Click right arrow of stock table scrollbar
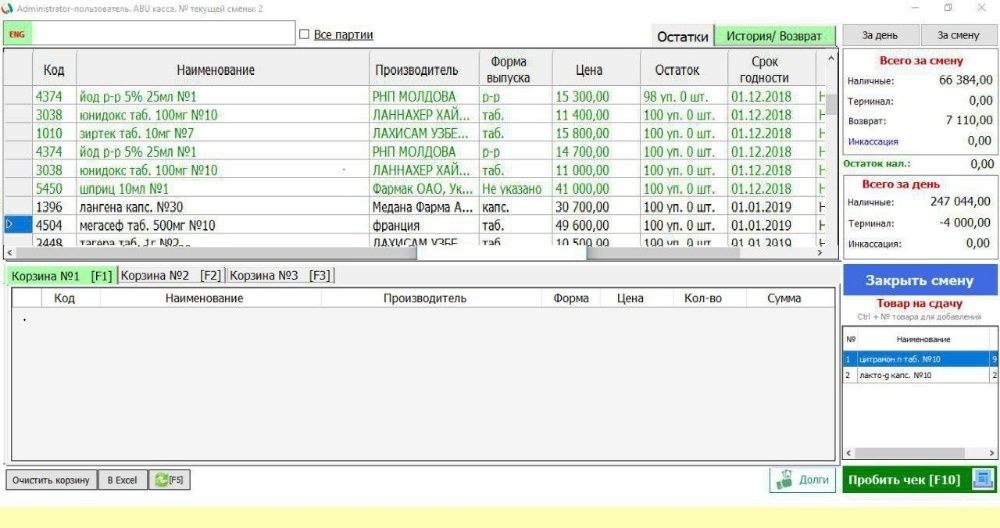This screenshot has width=1000, height=528. [820, 253]
